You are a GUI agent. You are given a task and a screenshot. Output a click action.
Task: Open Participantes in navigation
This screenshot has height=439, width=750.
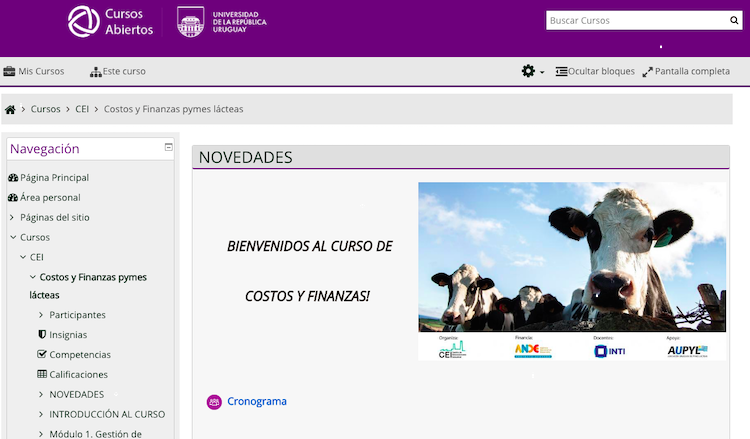tap(77, 315)
